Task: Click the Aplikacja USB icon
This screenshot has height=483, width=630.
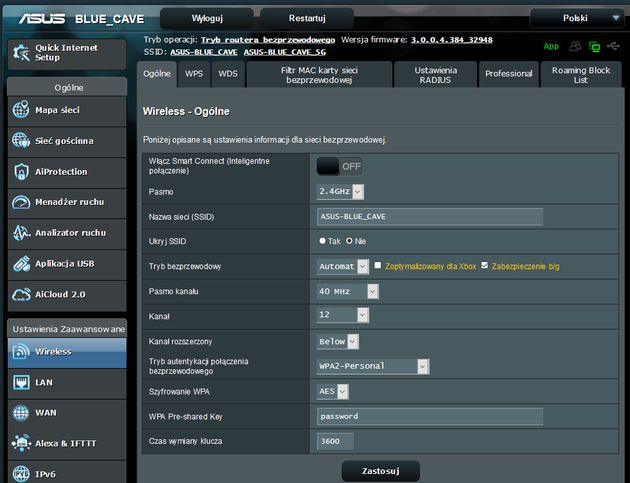Action: point(21,264)
